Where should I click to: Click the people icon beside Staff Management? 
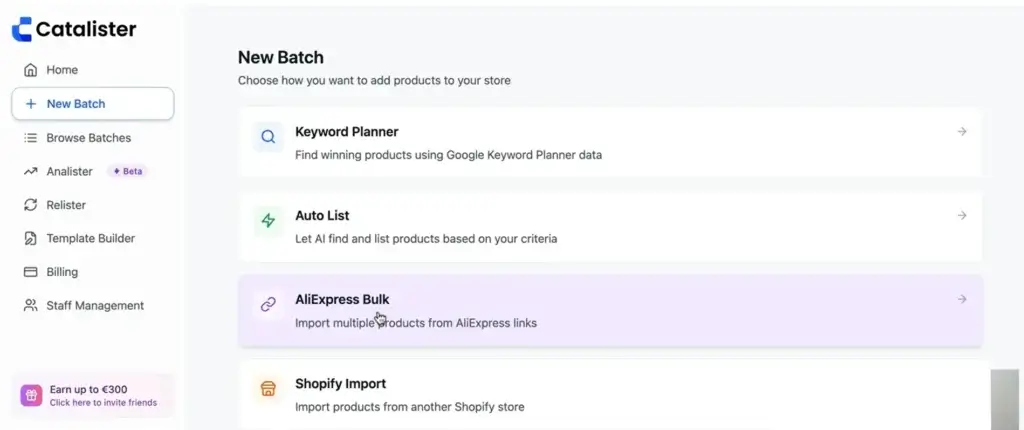[30, 305]
